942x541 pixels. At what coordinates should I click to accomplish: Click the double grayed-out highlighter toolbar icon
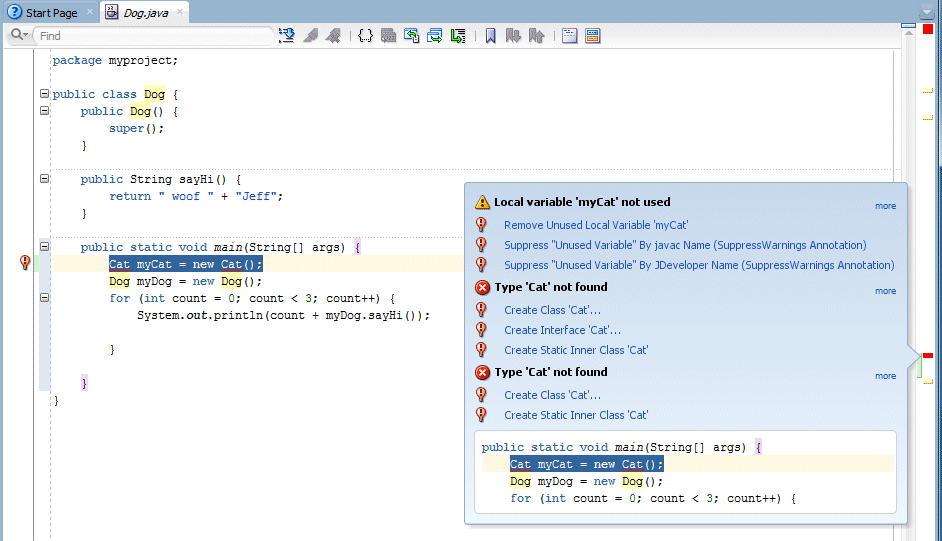coord(333,36)
